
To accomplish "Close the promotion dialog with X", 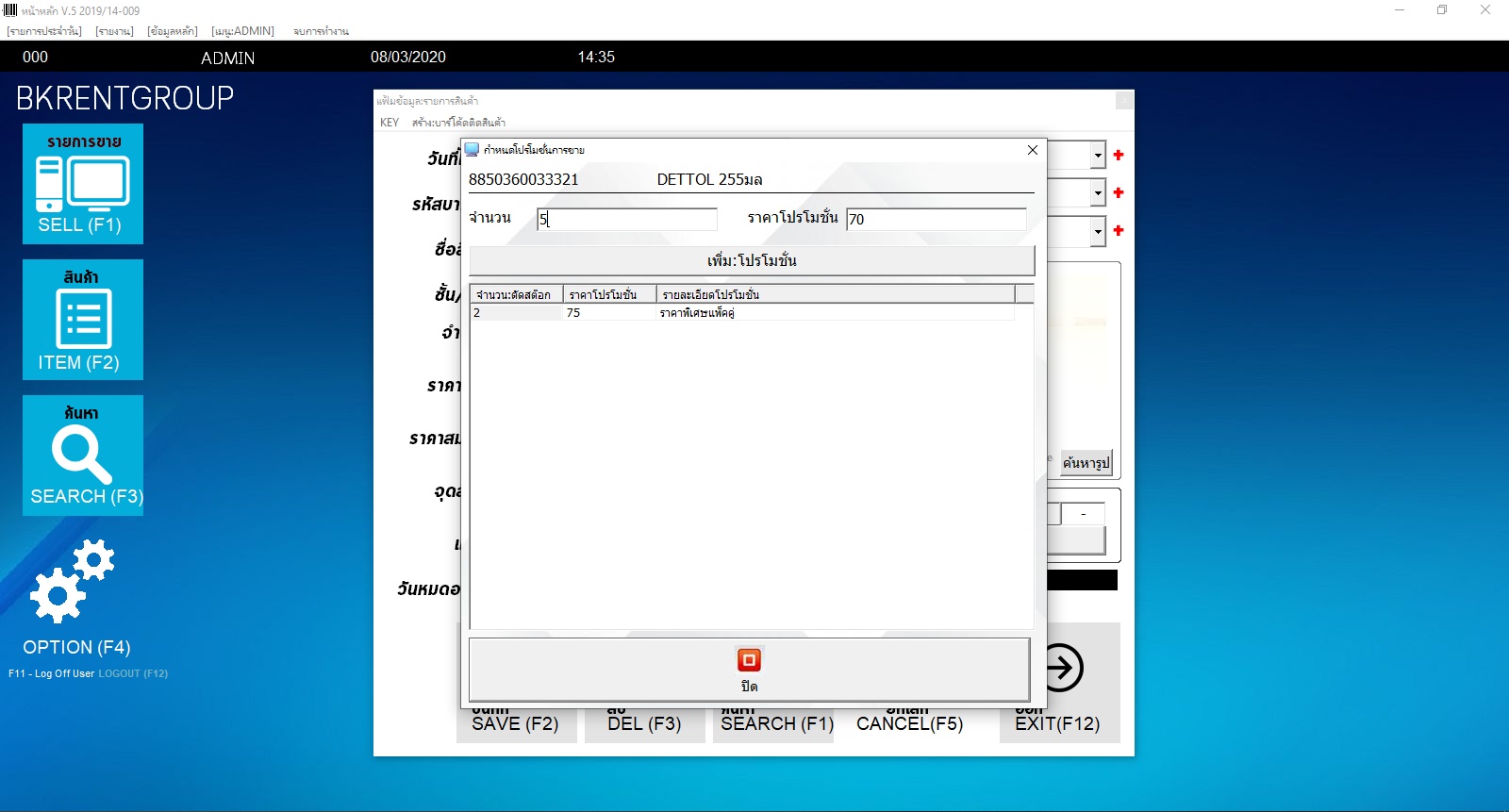I will coord(1033,150).
